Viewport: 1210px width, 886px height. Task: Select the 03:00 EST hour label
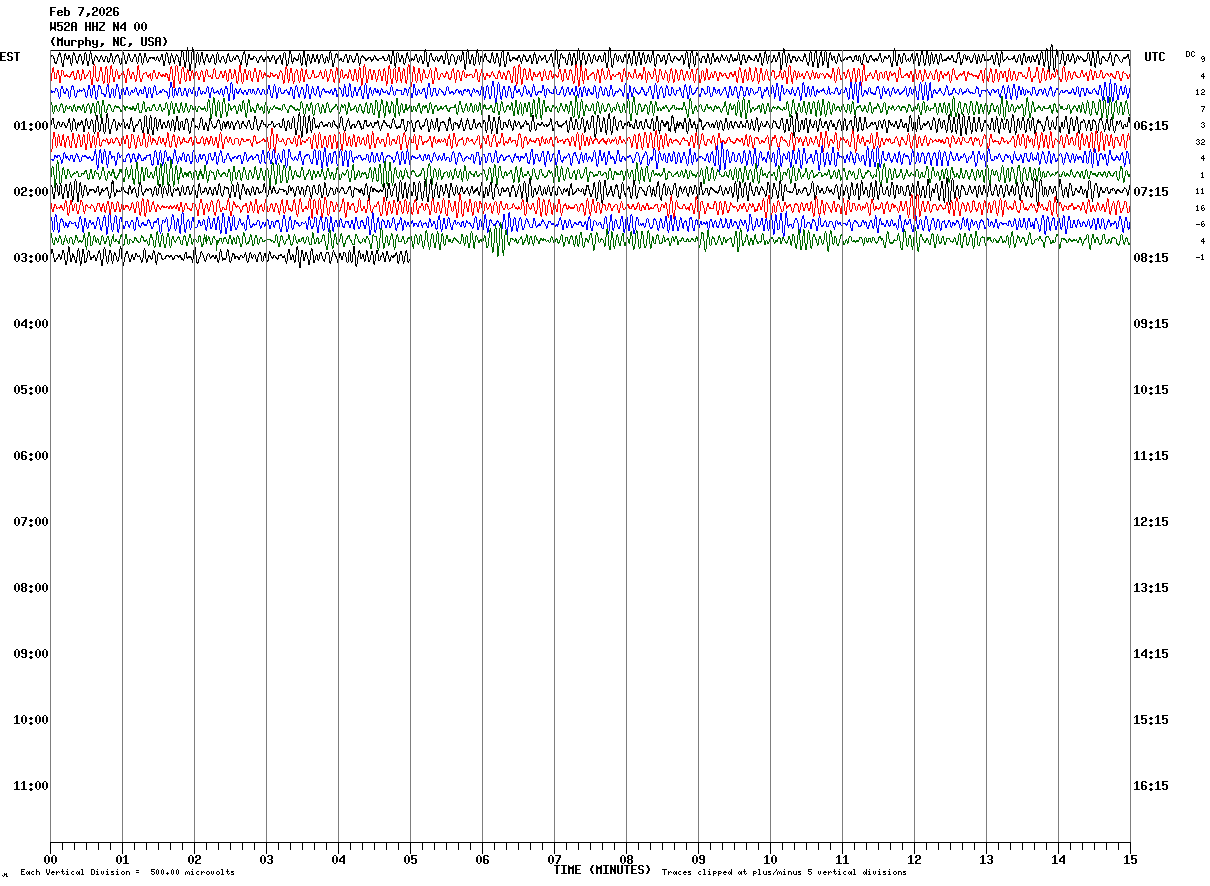tap(31, 258)
